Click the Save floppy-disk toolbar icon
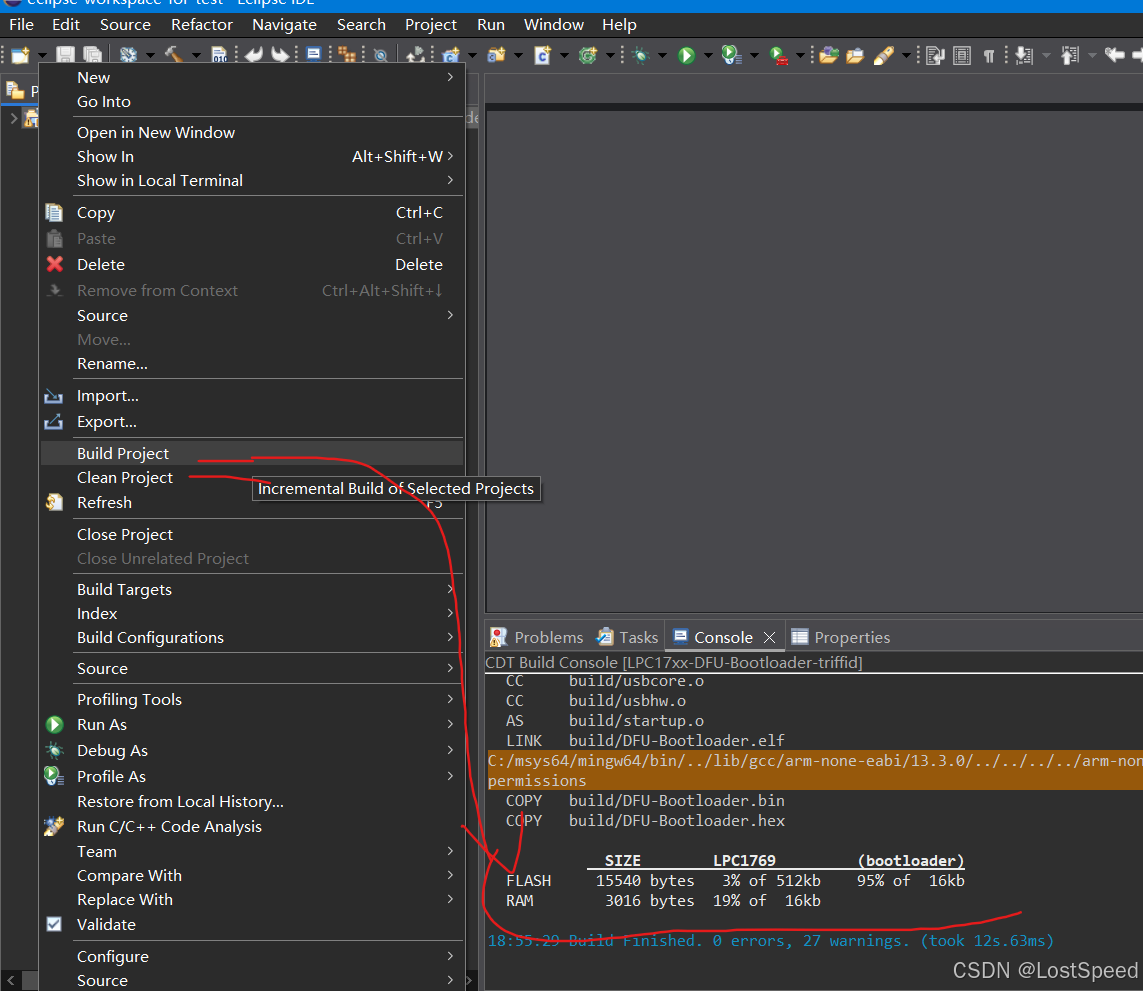The image size is (1143, 991). coord(66,55)
